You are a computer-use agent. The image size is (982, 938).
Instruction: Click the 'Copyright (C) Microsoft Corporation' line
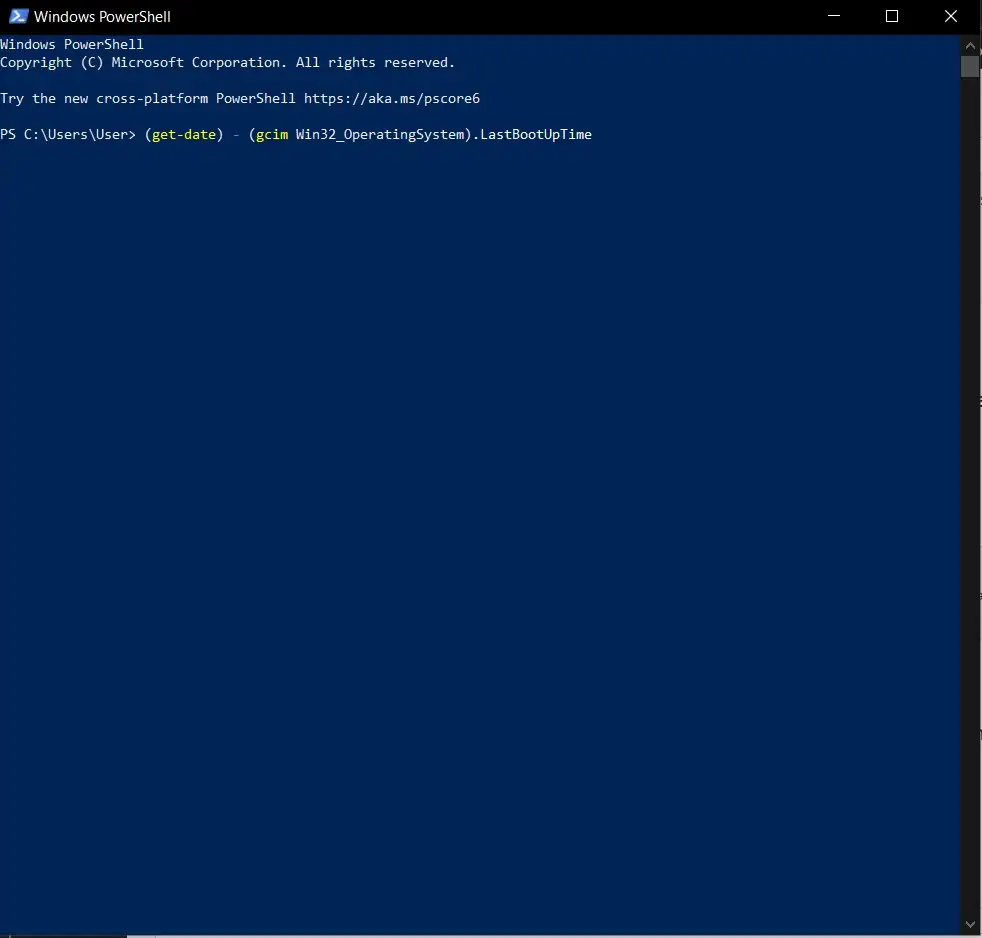227,63
